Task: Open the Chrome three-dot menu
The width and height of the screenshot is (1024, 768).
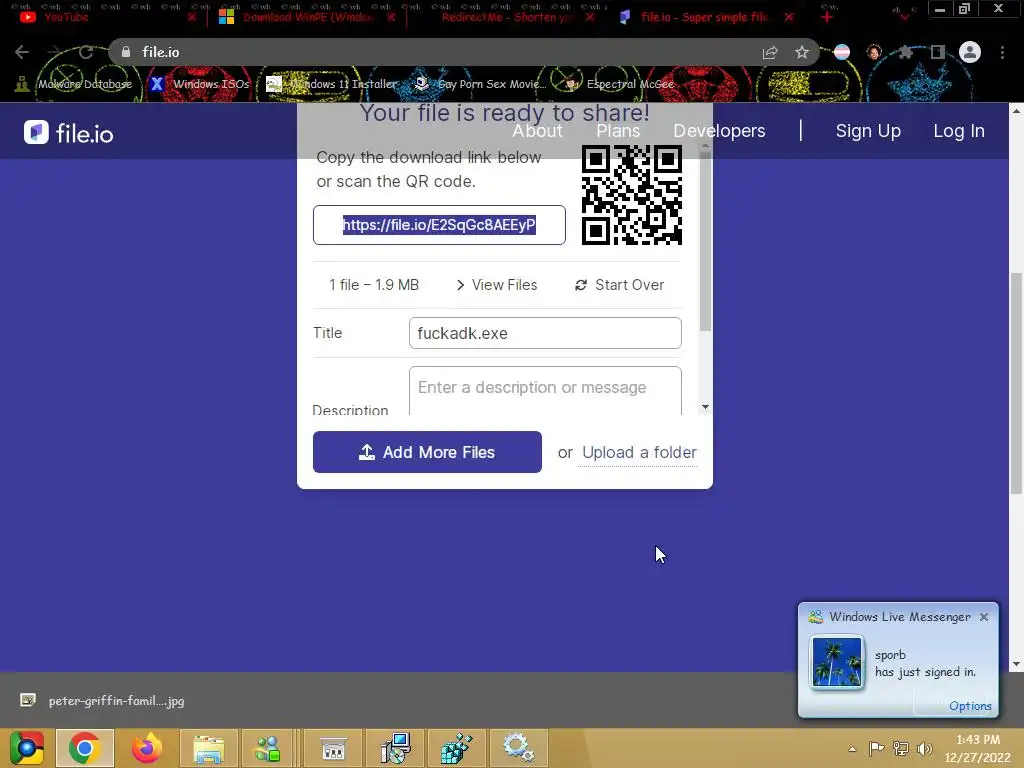Action: tap(1002, 52)
